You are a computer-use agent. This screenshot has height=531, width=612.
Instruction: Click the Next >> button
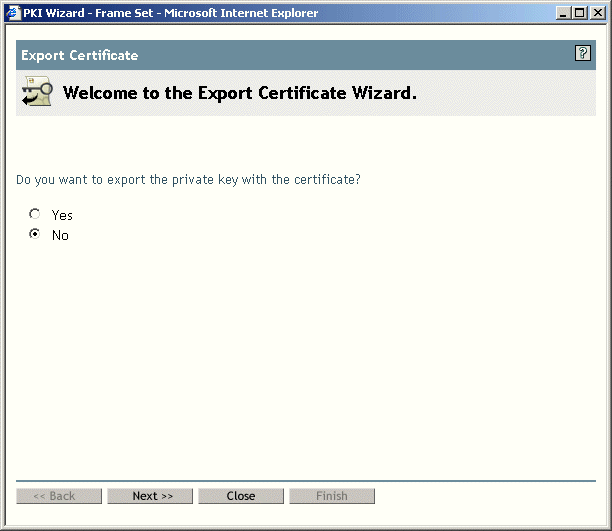click(x=150, y=496)
